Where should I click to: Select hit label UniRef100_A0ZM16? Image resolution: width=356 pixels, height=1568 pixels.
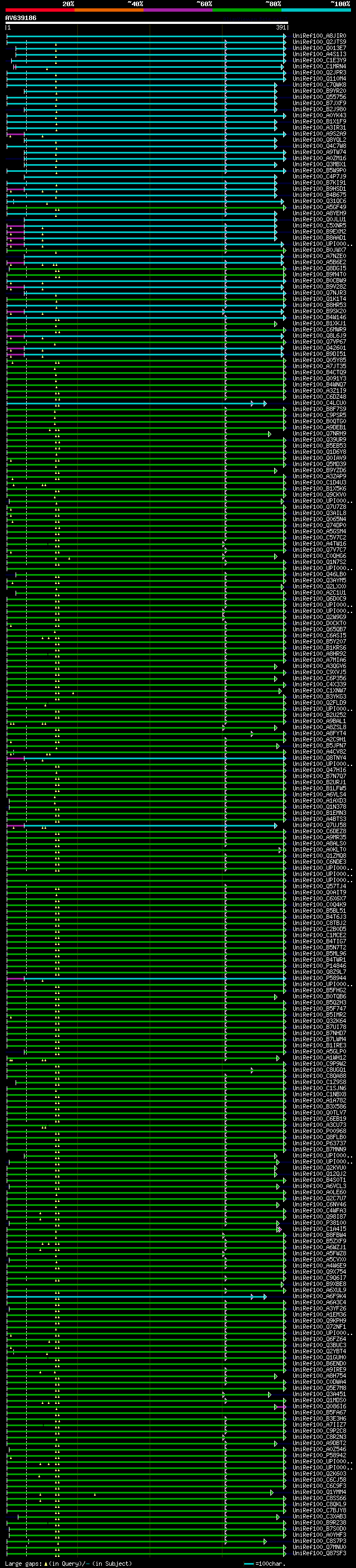319,159
